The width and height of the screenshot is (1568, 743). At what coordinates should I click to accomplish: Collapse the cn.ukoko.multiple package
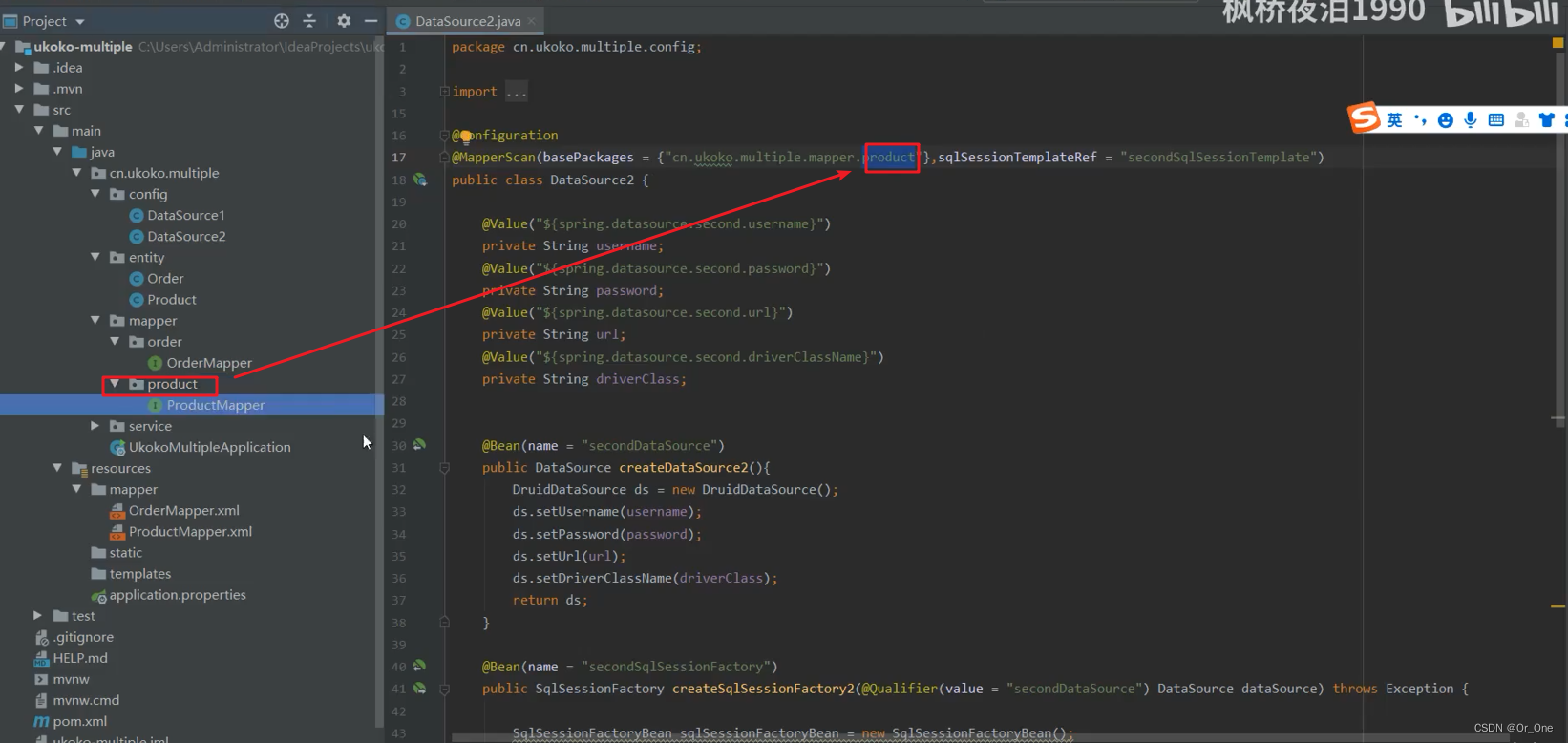76,173
